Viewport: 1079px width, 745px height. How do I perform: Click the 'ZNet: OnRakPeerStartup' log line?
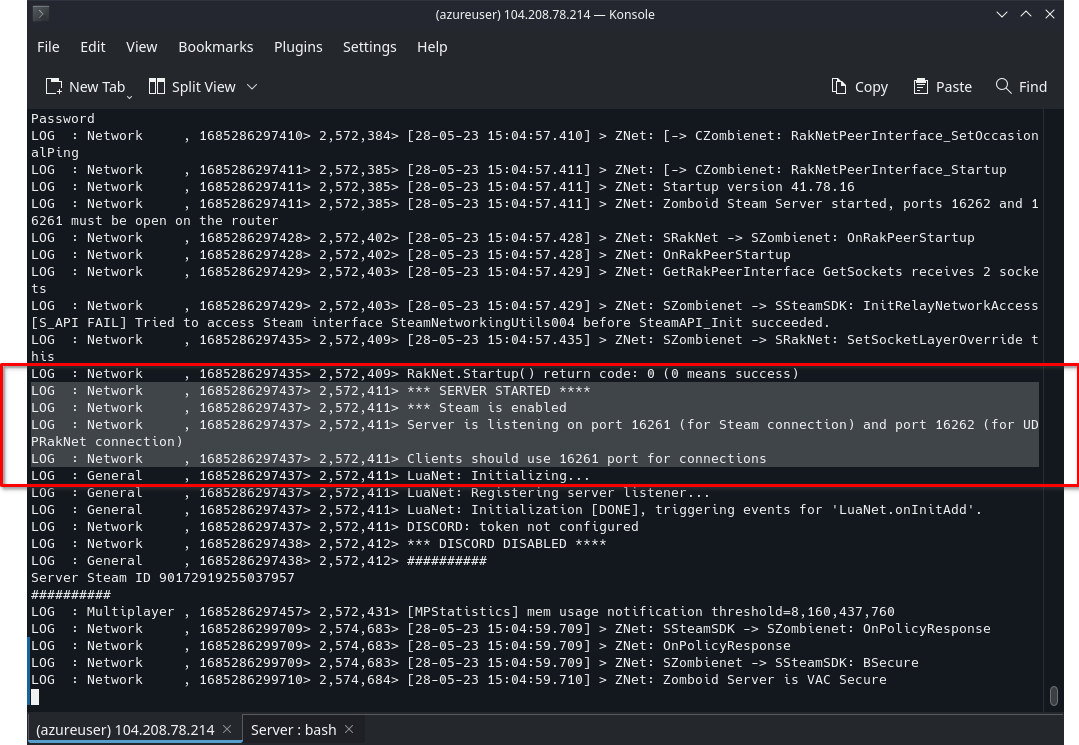411,255
